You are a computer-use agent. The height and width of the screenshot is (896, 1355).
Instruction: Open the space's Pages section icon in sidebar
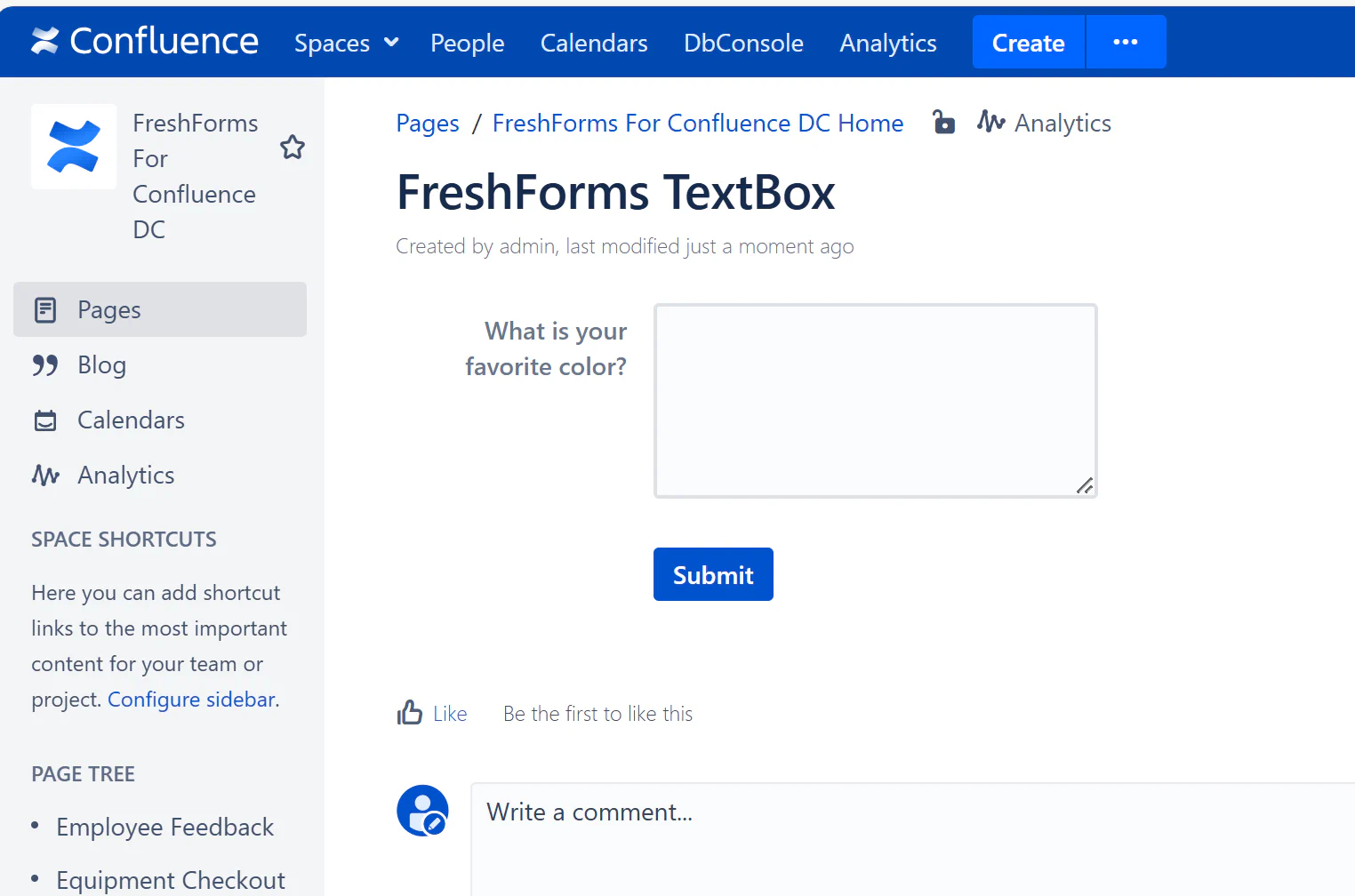[x=44, y=309]
